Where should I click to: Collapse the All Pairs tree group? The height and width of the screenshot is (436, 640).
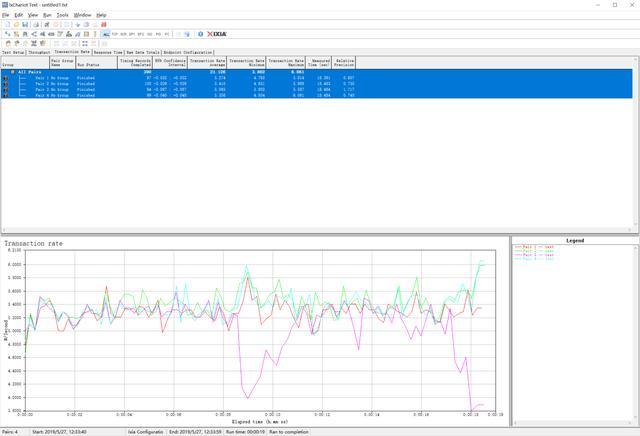[x=11, y=72]
